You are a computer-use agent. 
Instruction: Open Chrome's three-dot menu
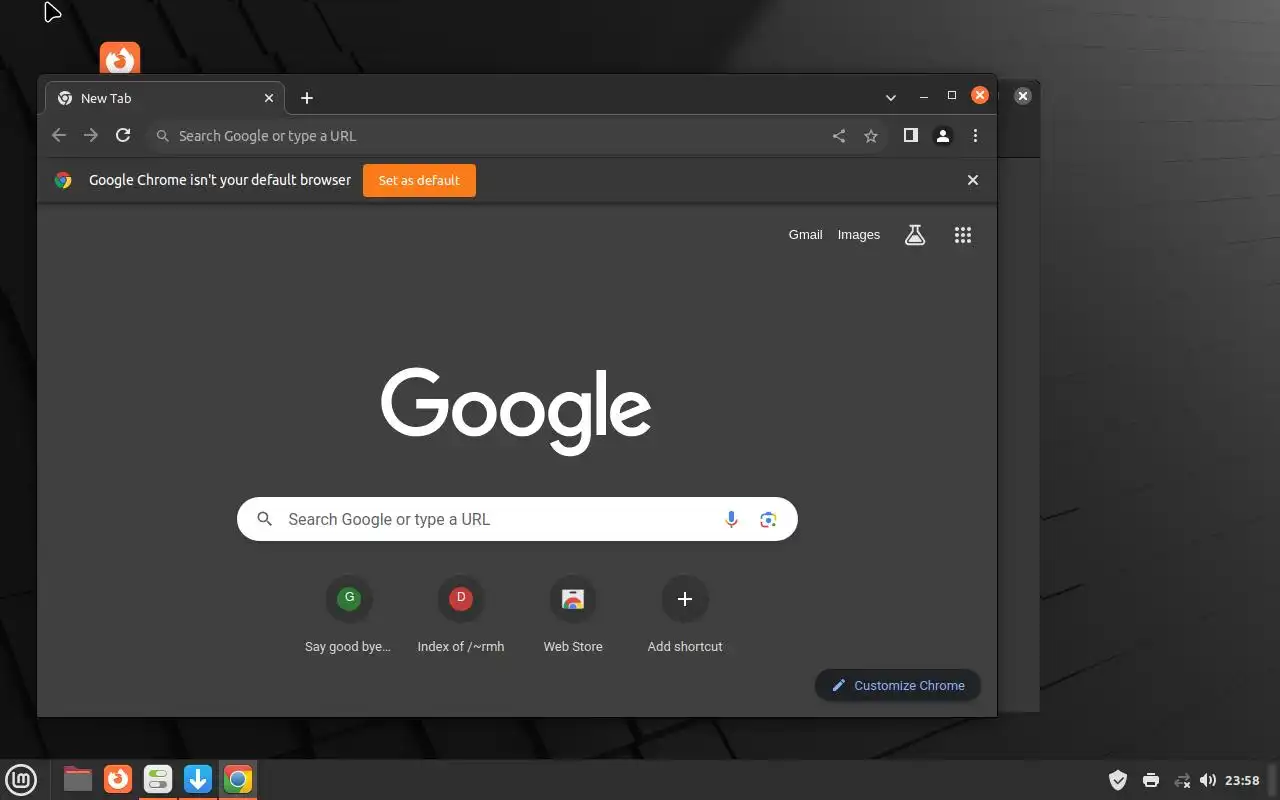pos(975,136)
